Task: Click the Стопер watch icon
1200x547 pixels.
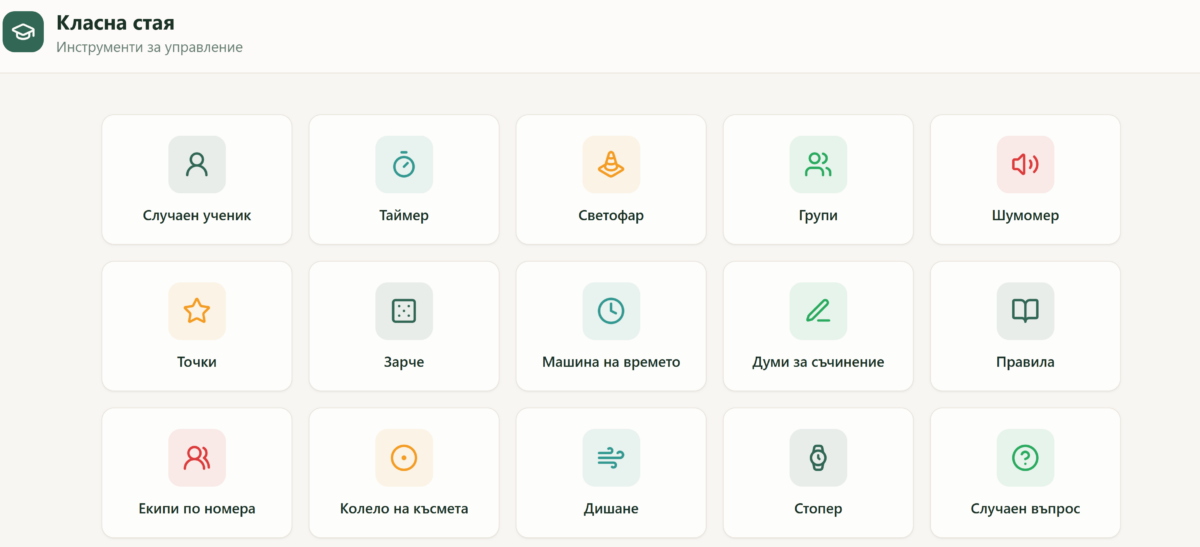Action: [818, 458]
